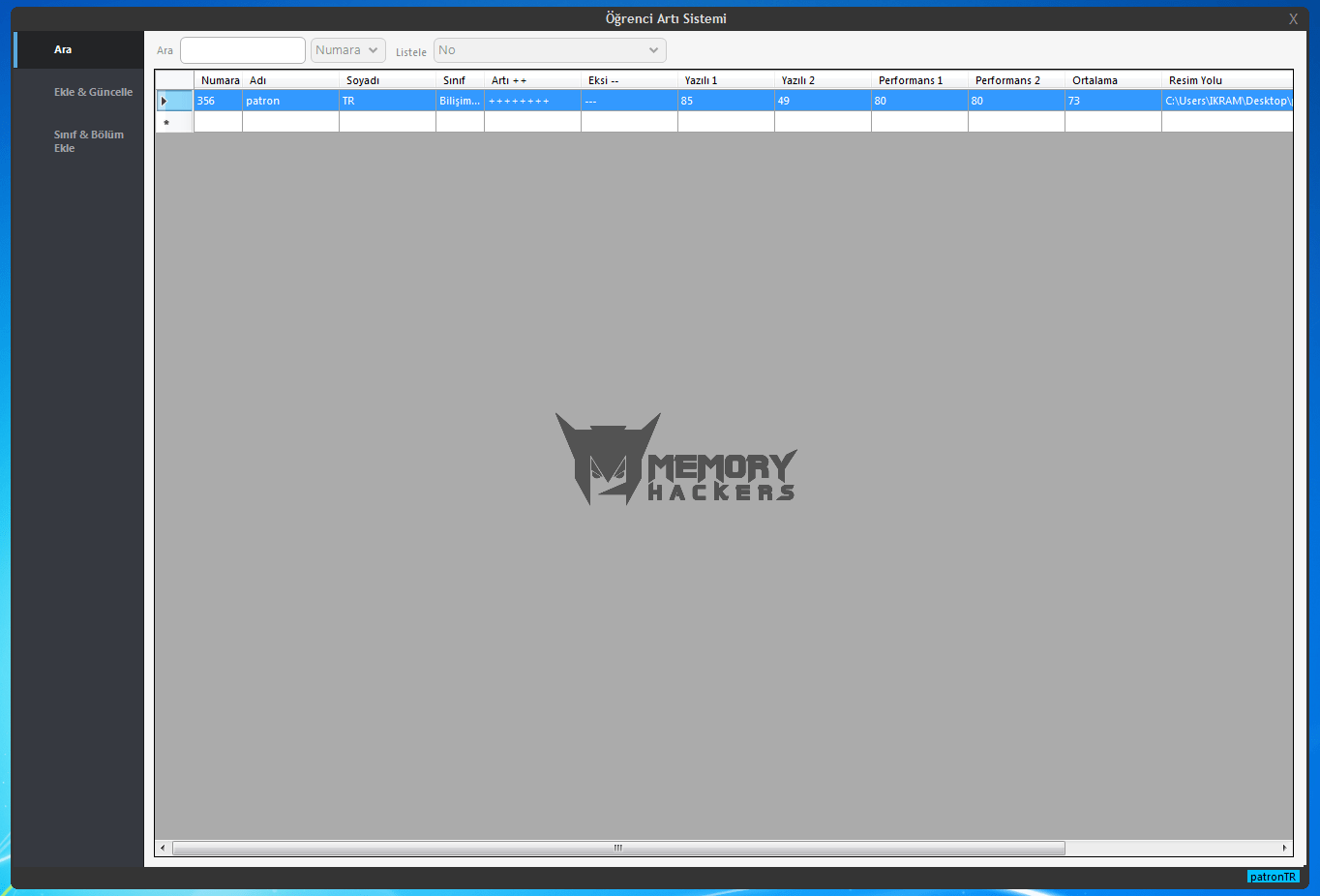Image resolution: width=1320 pixels, height=896 pixels.
Task: Click the Yazılı 2 column header
Action: click(824, 80)
